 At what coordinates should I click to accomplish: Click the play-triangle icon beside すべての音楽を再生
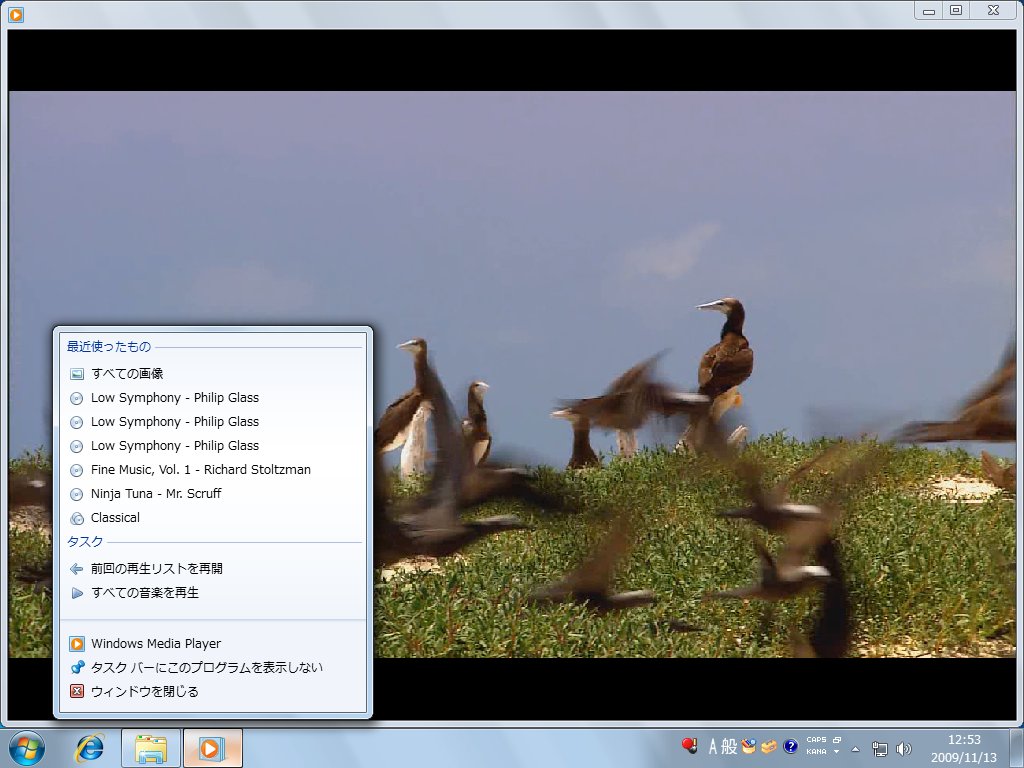(77, 593)
